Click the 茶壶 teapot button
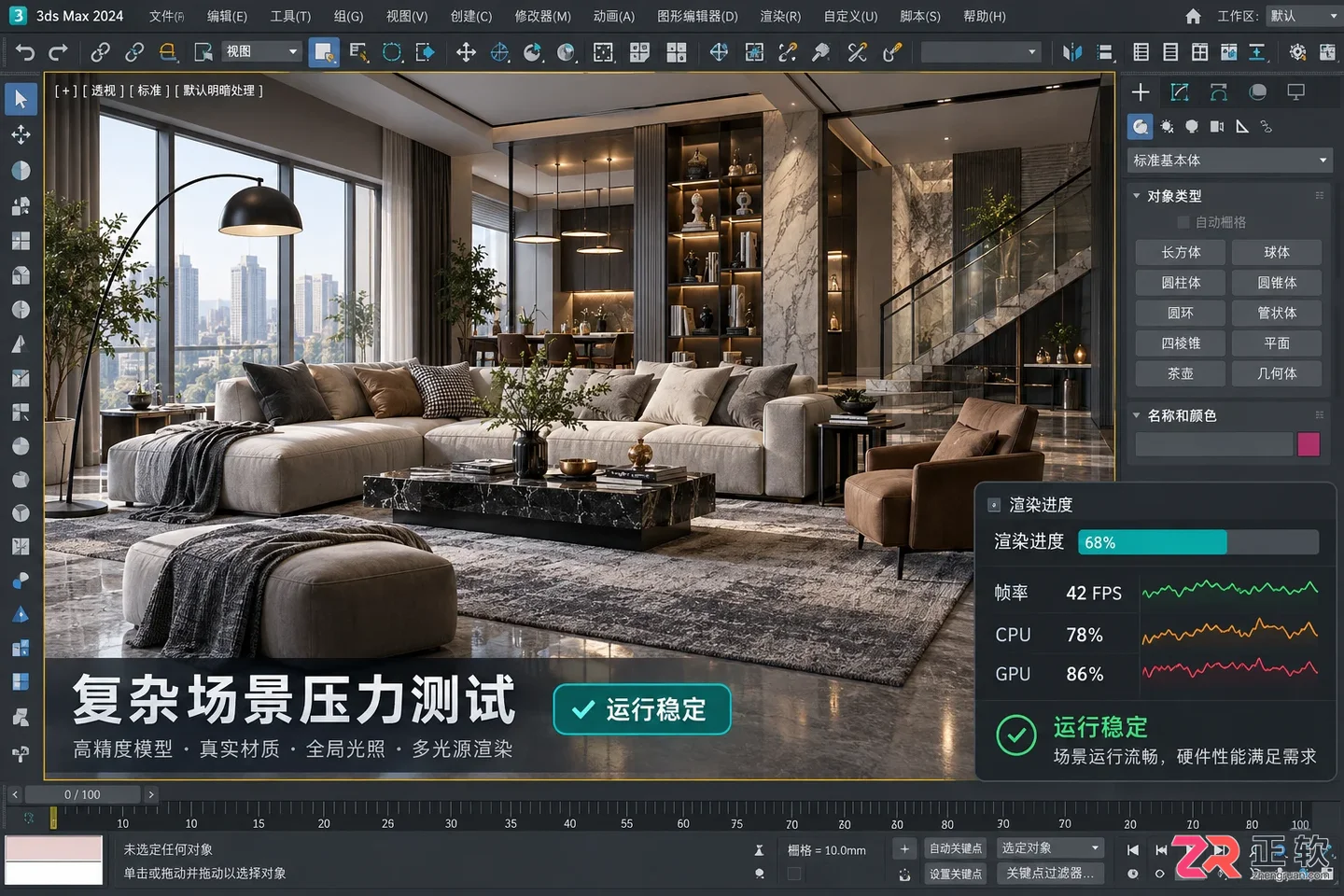1344x896 pixels. pyautogui.click(x=1181, y=373)
